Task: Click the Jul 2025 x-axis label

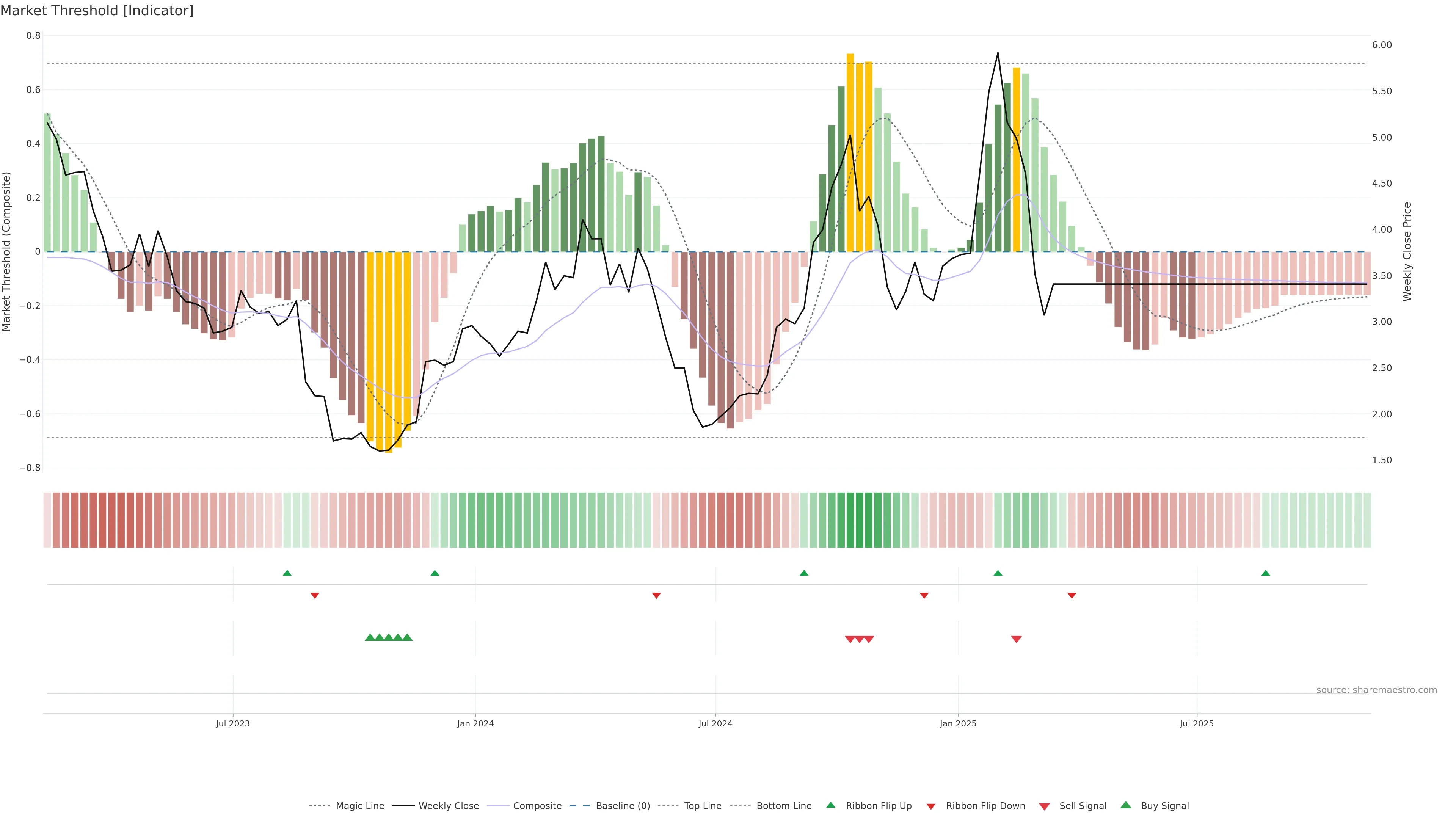Action: tap(1197, 723)
